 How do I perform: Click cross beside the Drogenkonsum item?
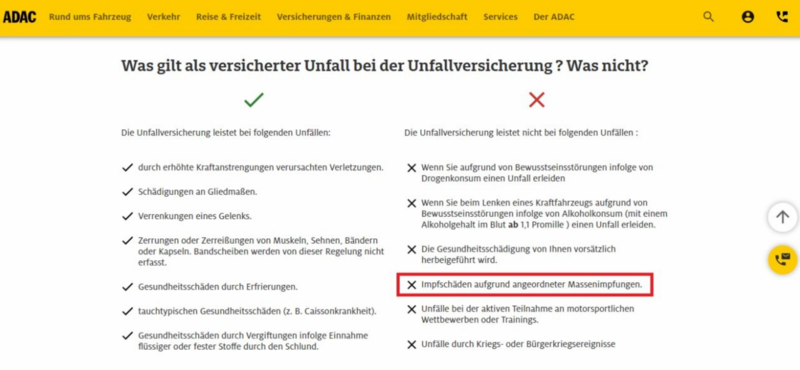[x=412, y=168]
